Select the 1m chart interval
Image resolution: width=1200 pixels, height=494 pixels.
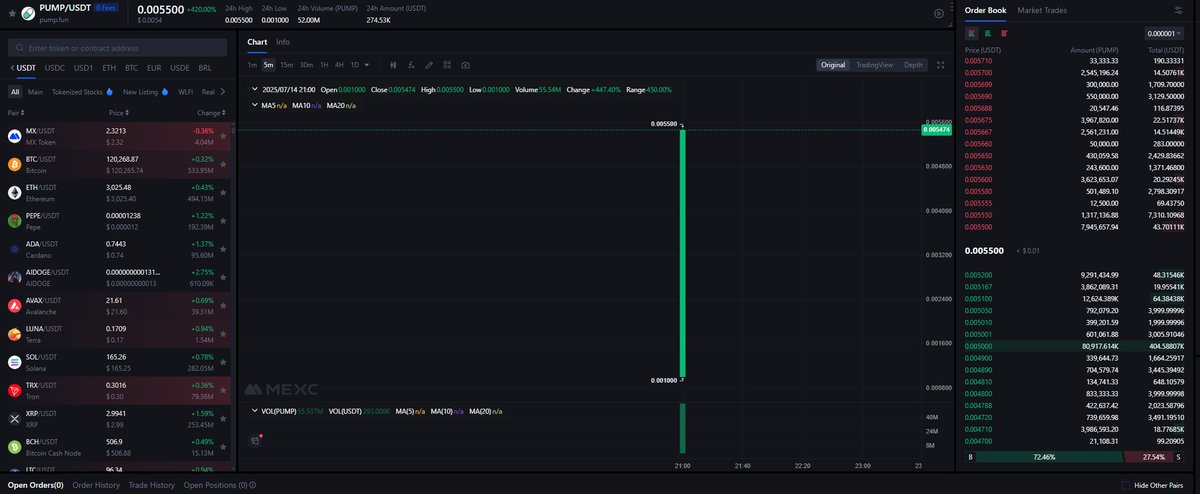click(x=252, y=65)
